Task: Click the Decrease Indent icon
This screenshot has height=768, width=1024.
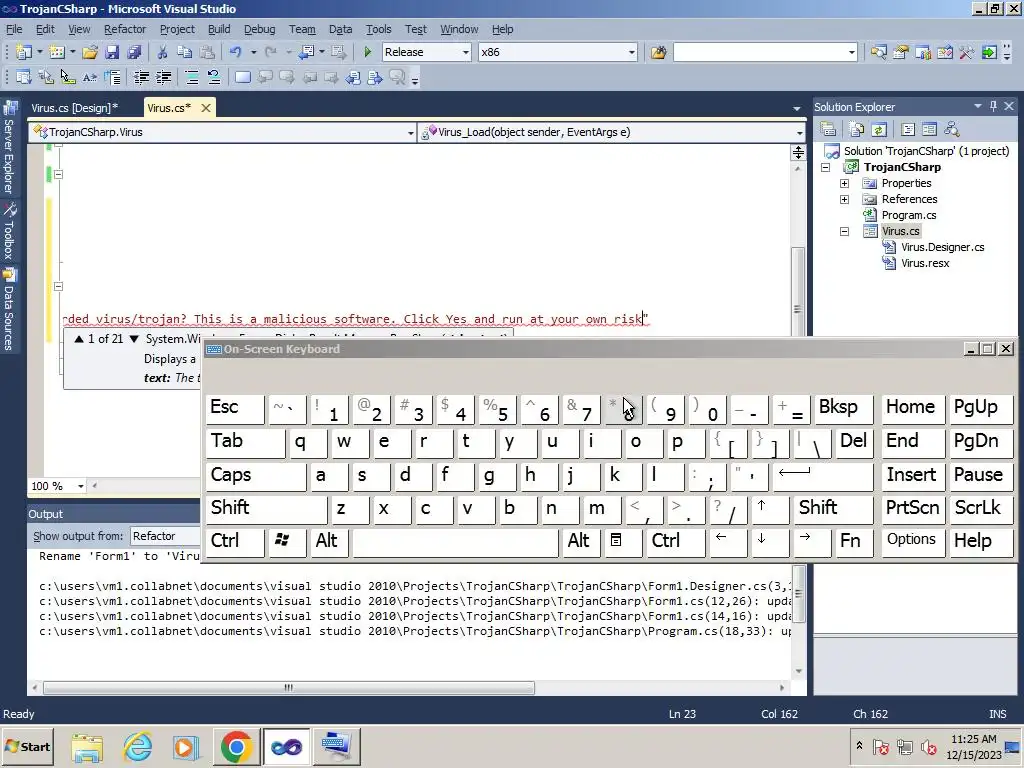Action: tap(141, 78)
